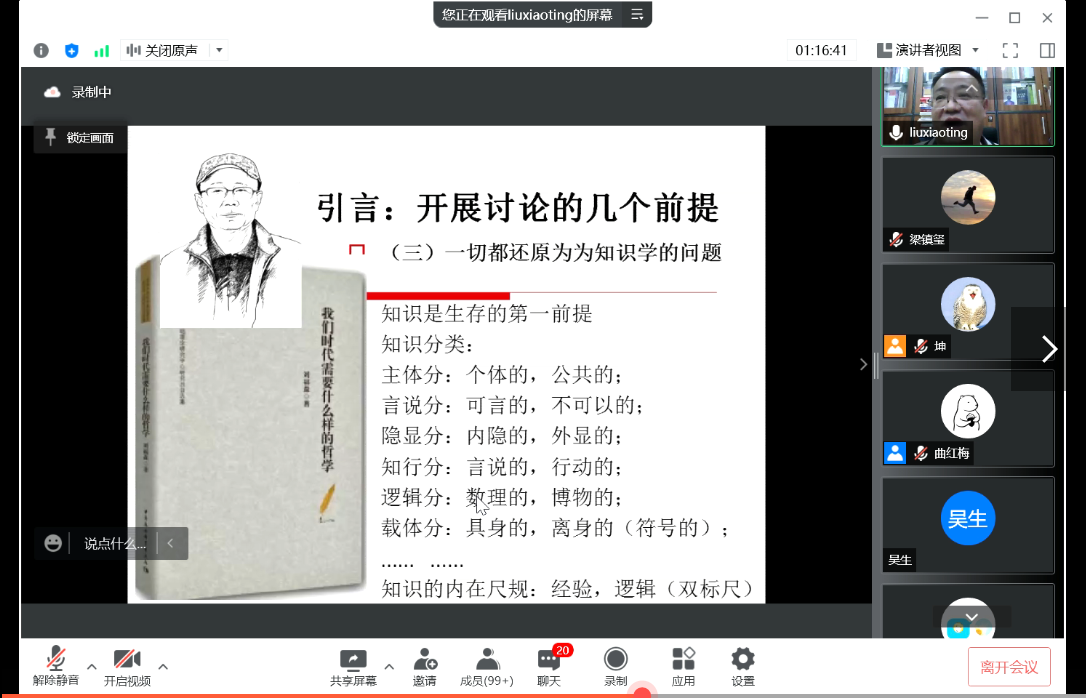The height and width of the screenshot is (698, 1086).
Task: Open the meeting info icon
Action: [41, 50]
